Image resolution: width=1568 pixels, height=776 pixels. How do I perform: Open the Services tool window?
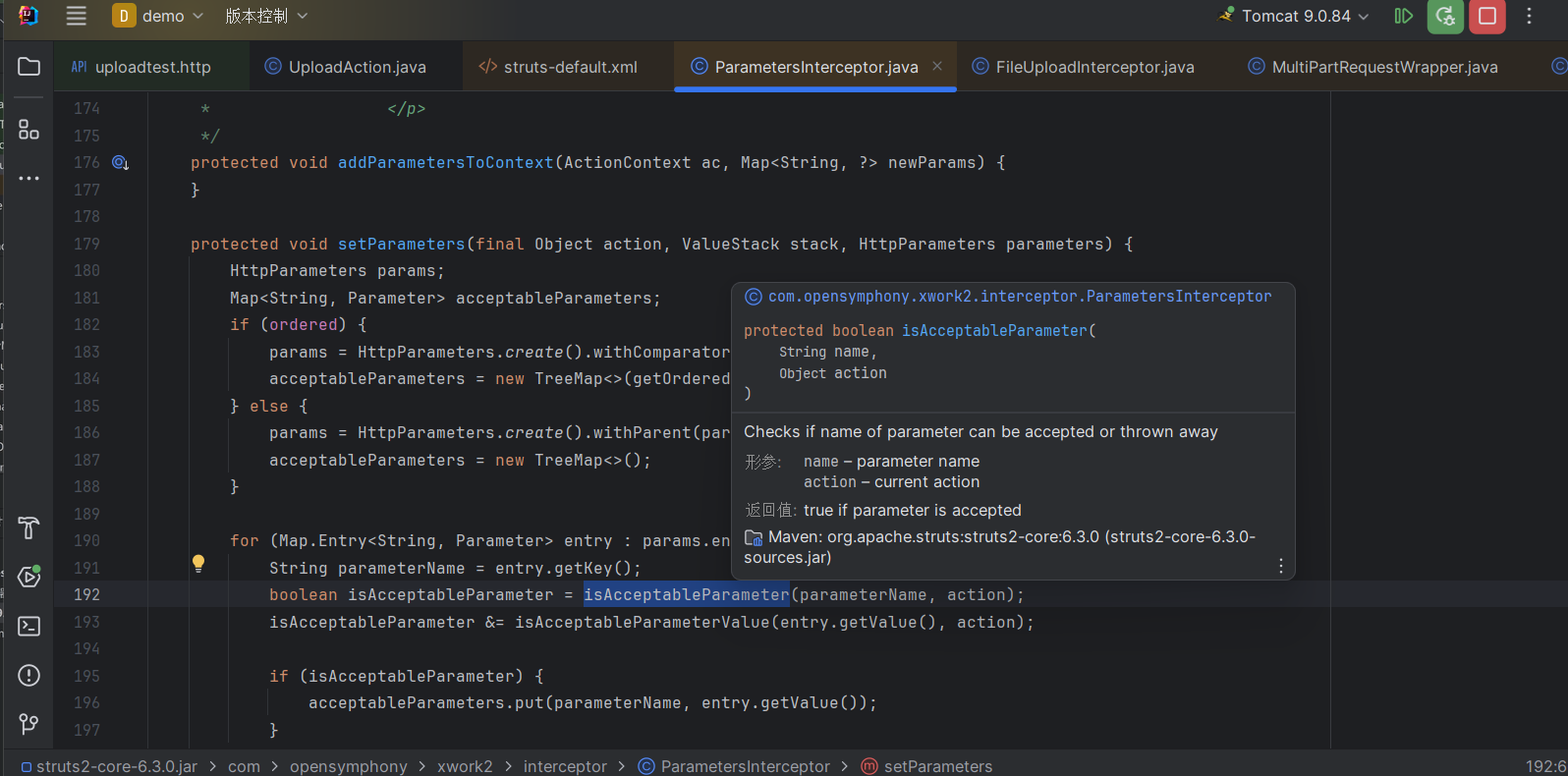click(28, 577)
